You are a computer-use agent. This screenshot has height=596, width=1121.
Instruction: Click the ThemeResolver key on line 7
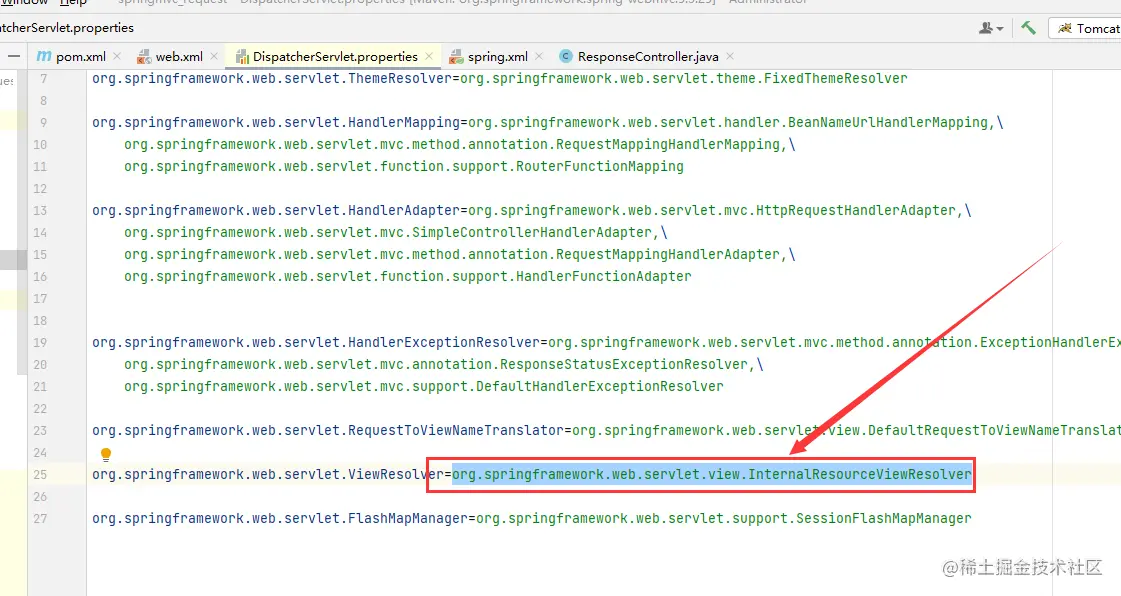tap(400, 79)
